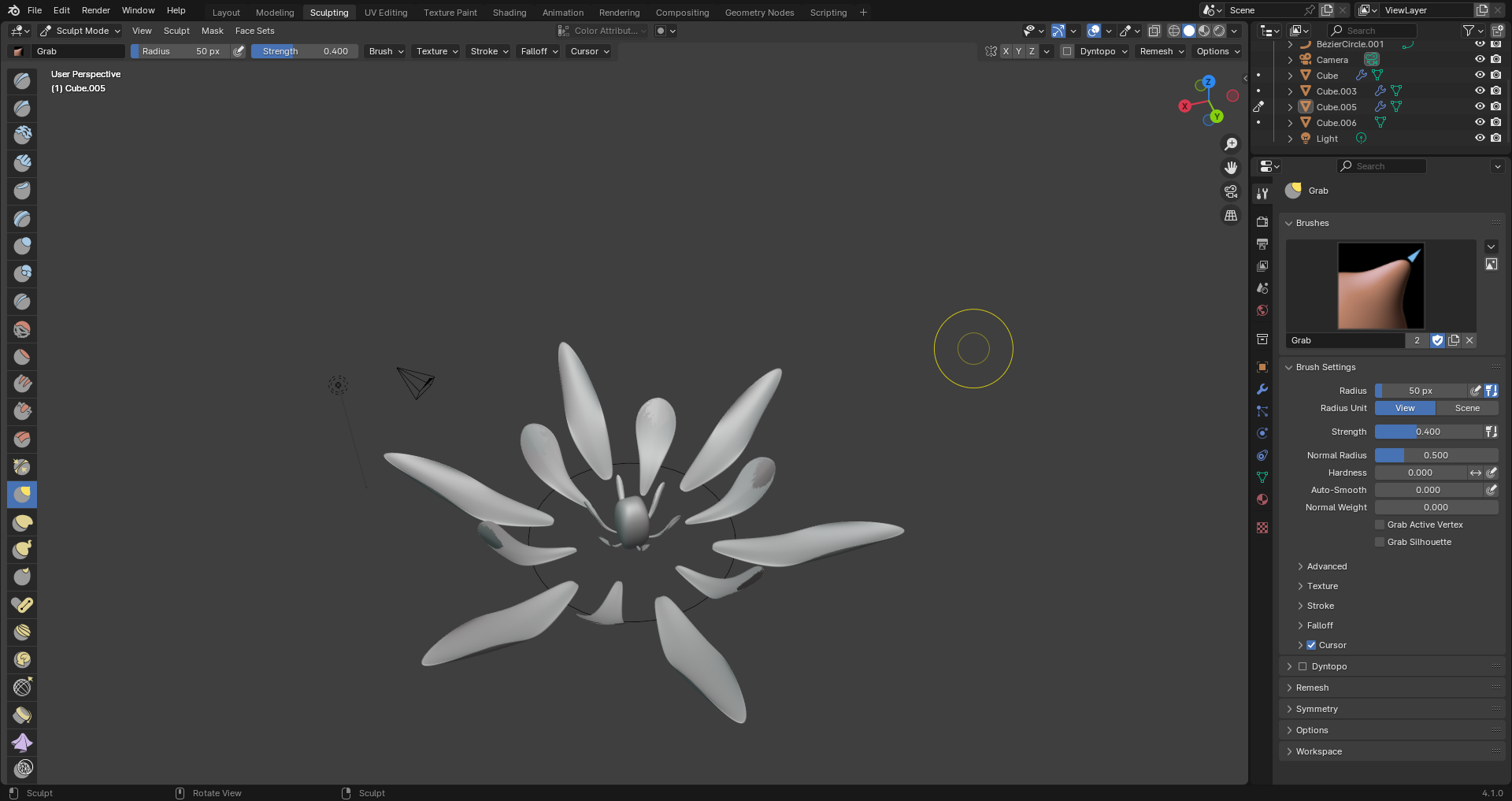This screenshot has height=801, width=1512.
Task: Select the Pinch brush tool
Action: [x=22, y=466]
